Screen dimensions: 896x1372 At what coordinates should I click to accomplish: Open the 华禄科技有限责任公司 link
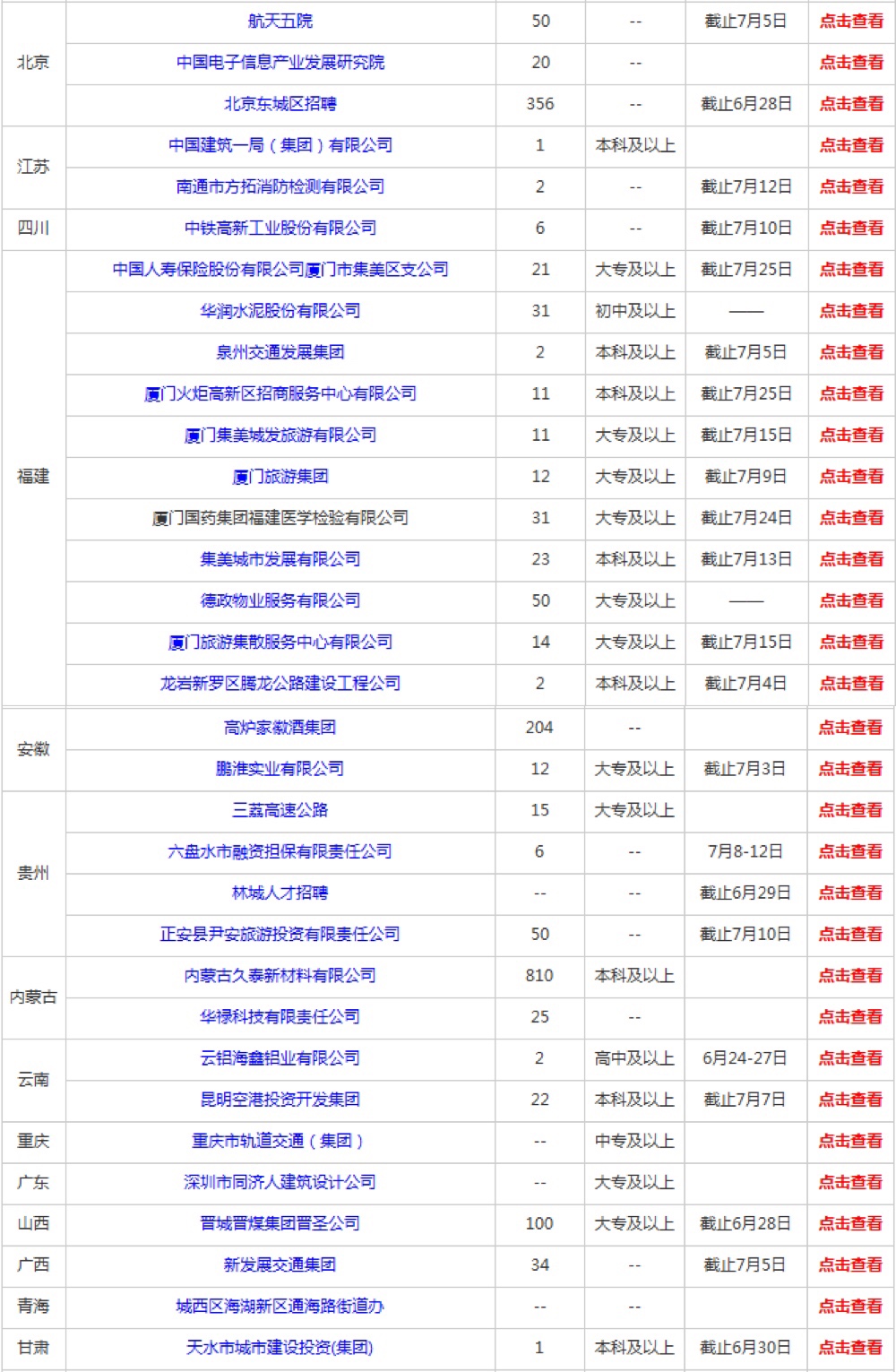pyautogui.click(x=280, y=1016)
